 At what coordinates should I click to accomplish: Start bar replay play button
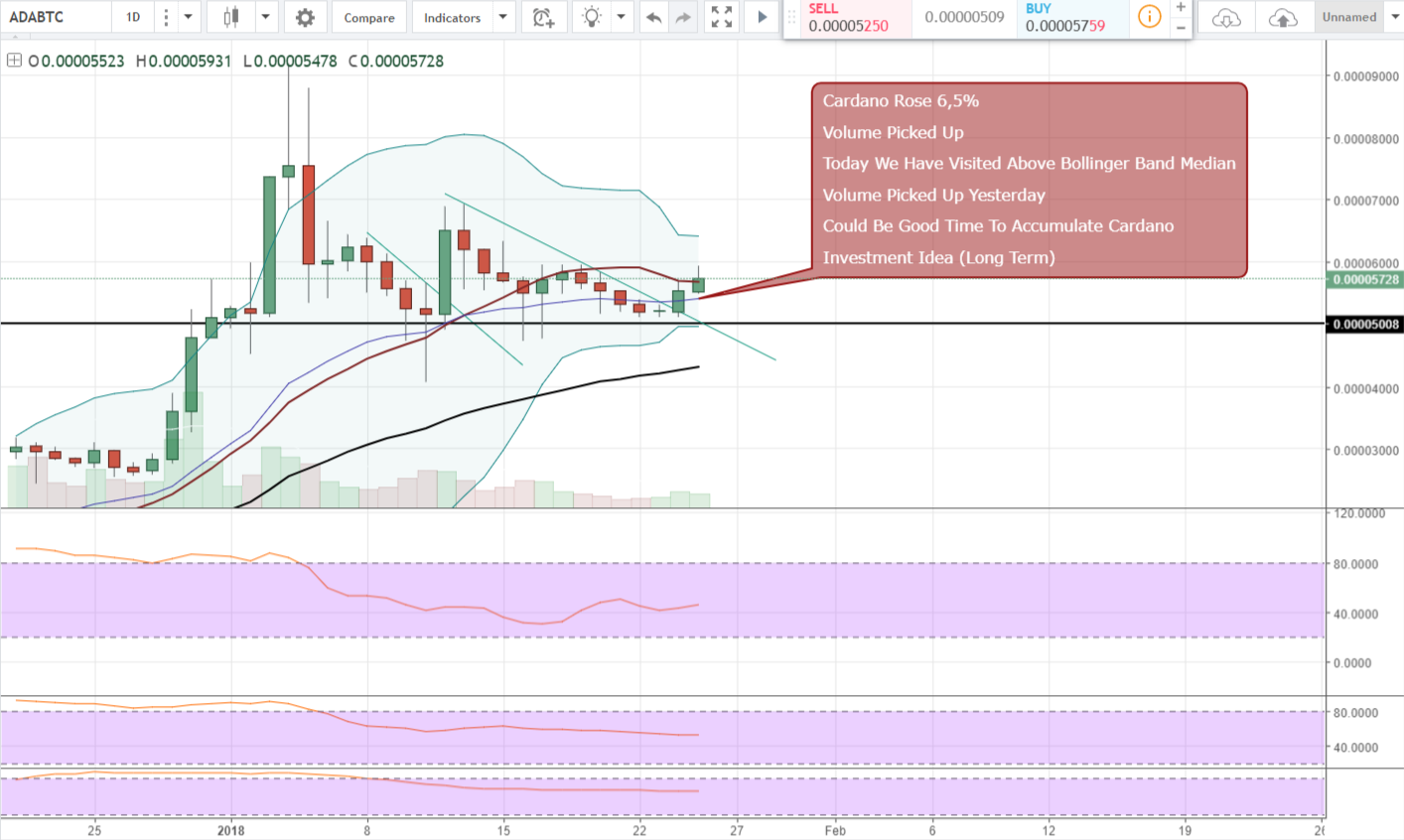pyautogui.click(x=762, y=17)
